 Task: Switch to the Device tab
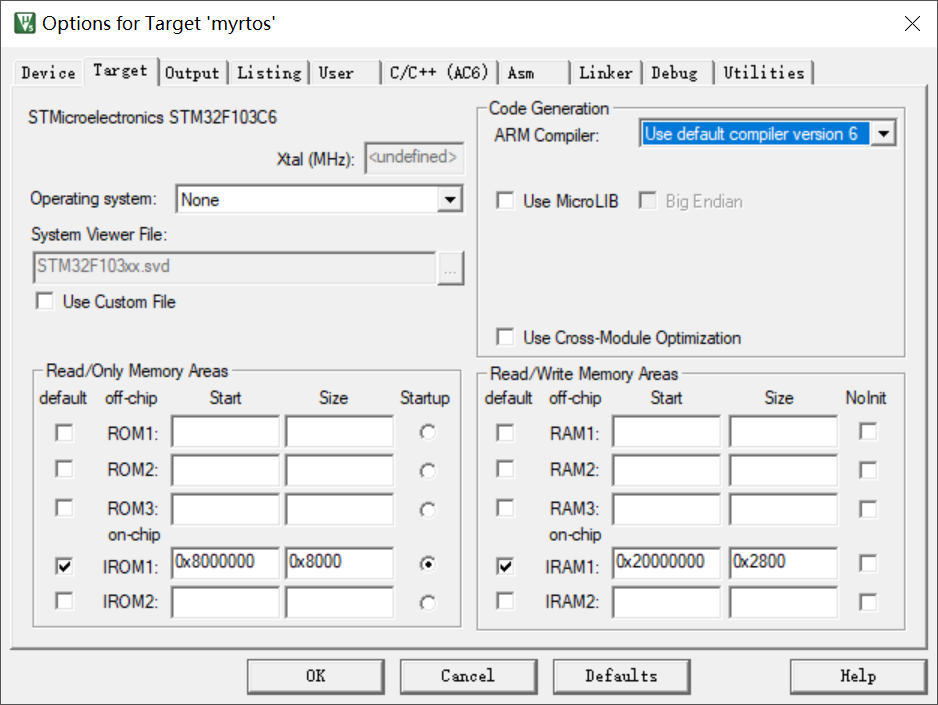click(x=48, y=73)
